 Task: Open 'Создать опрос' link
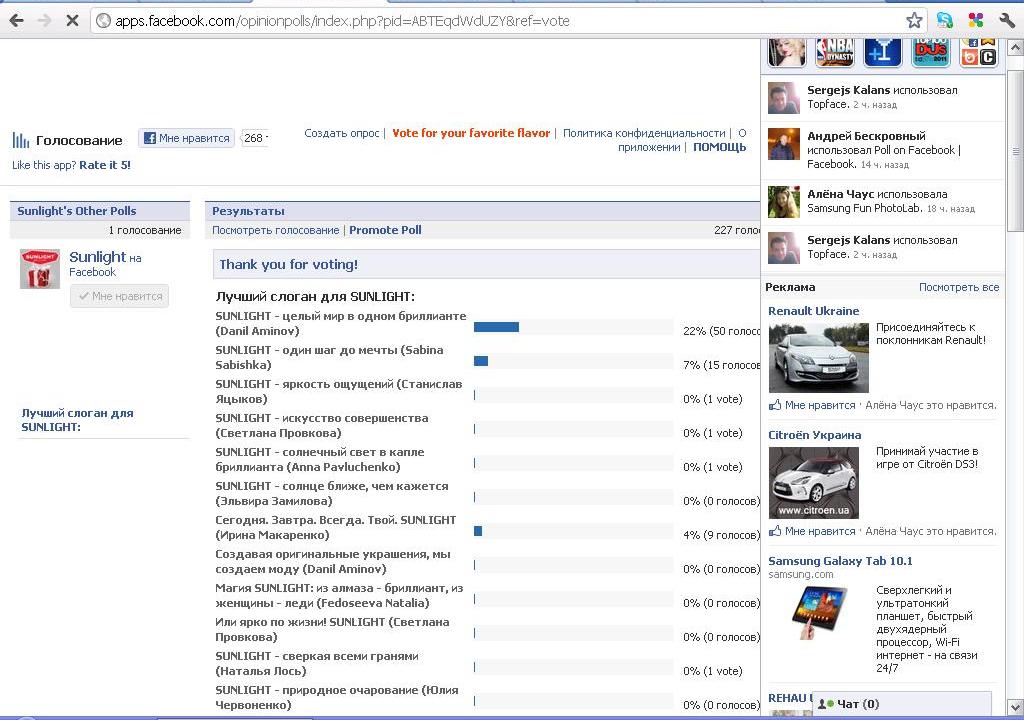pyautogui.click(x=341, y=133)
